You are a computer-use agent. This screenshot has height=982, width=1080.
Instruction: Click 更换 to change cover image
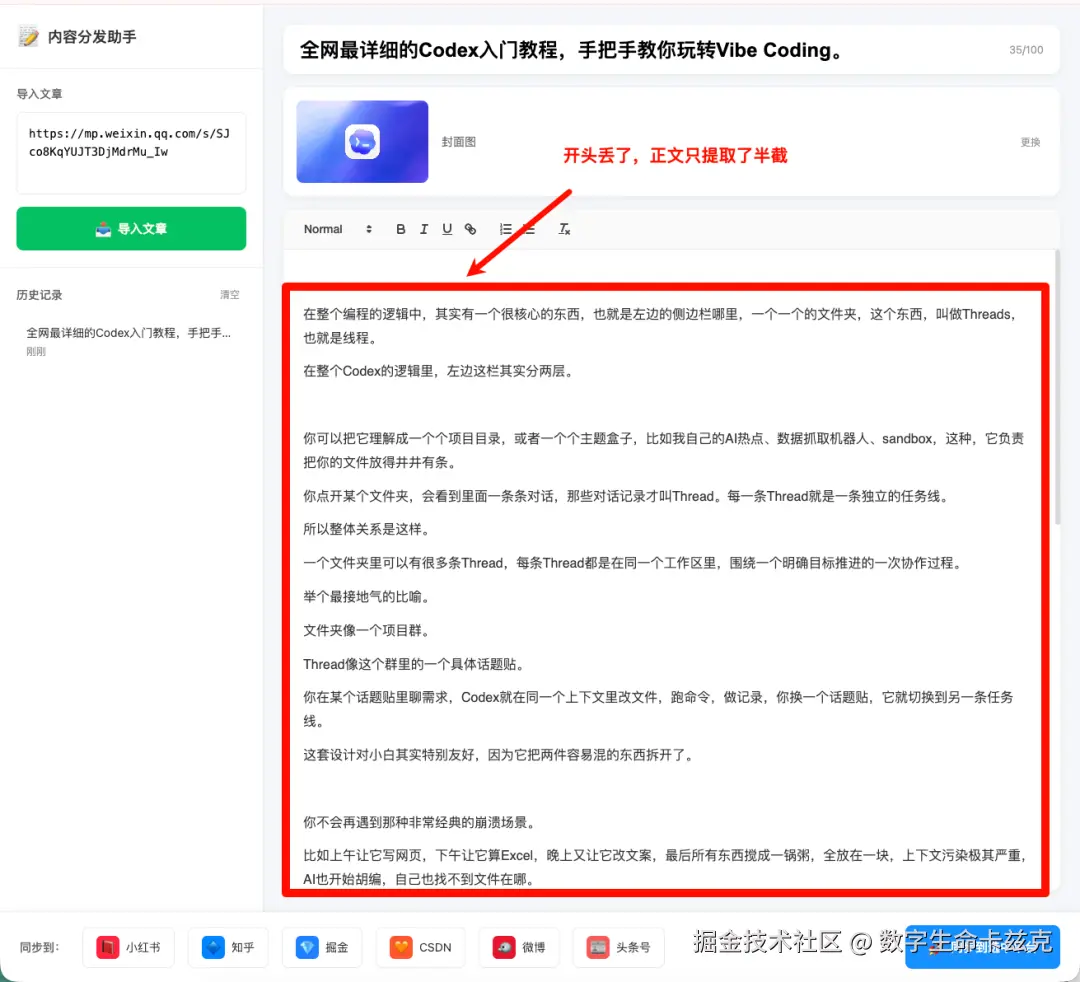(x=1030, y=142)
